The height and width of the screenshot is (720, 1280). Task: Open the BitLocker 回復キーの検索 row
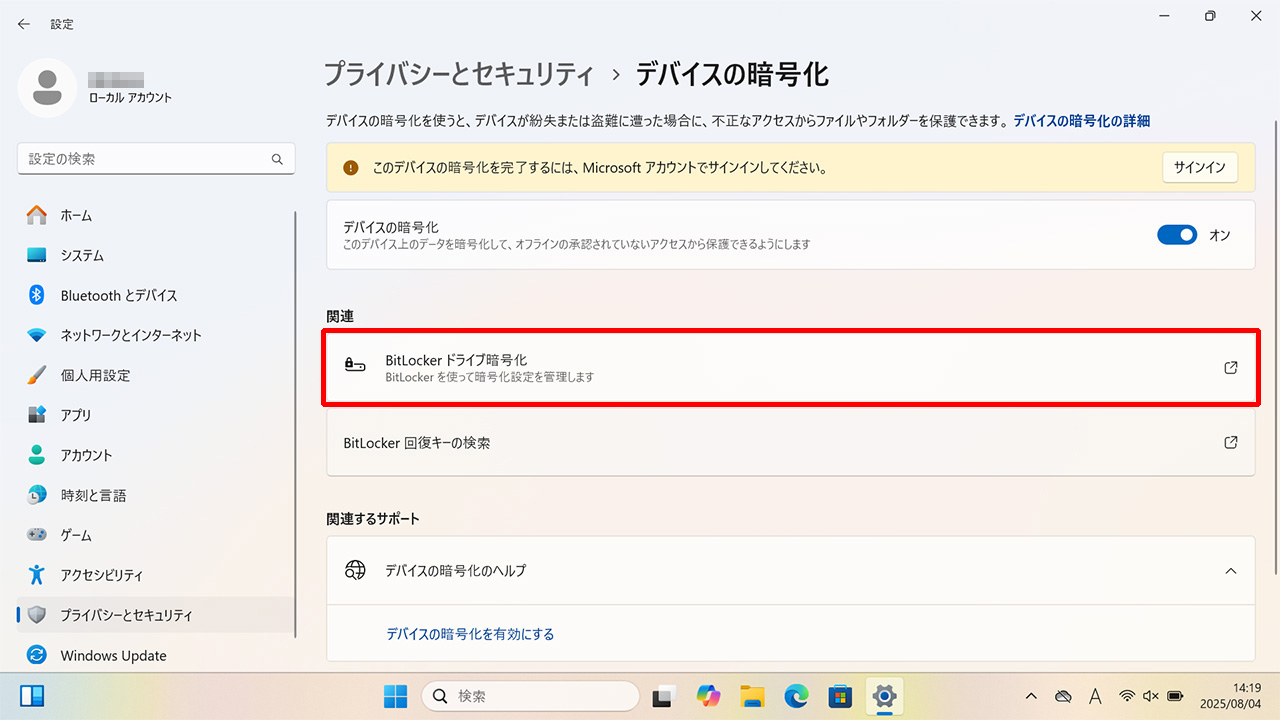click(x=791, y=442)
